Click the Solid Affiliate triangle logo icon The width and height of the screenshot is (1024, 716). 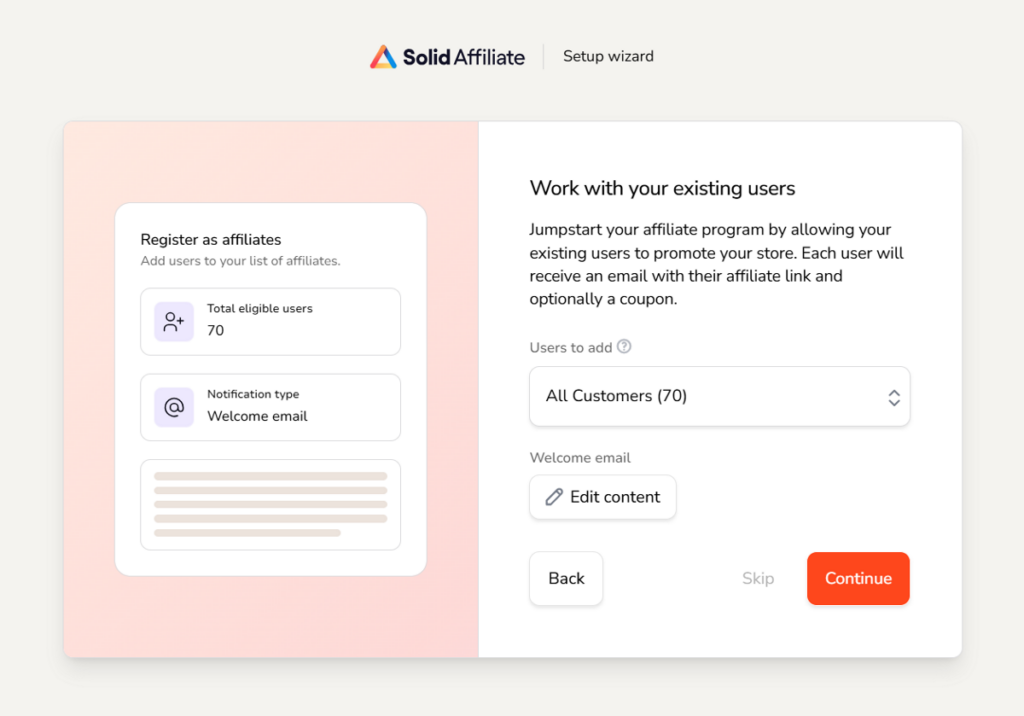point(384,56)
